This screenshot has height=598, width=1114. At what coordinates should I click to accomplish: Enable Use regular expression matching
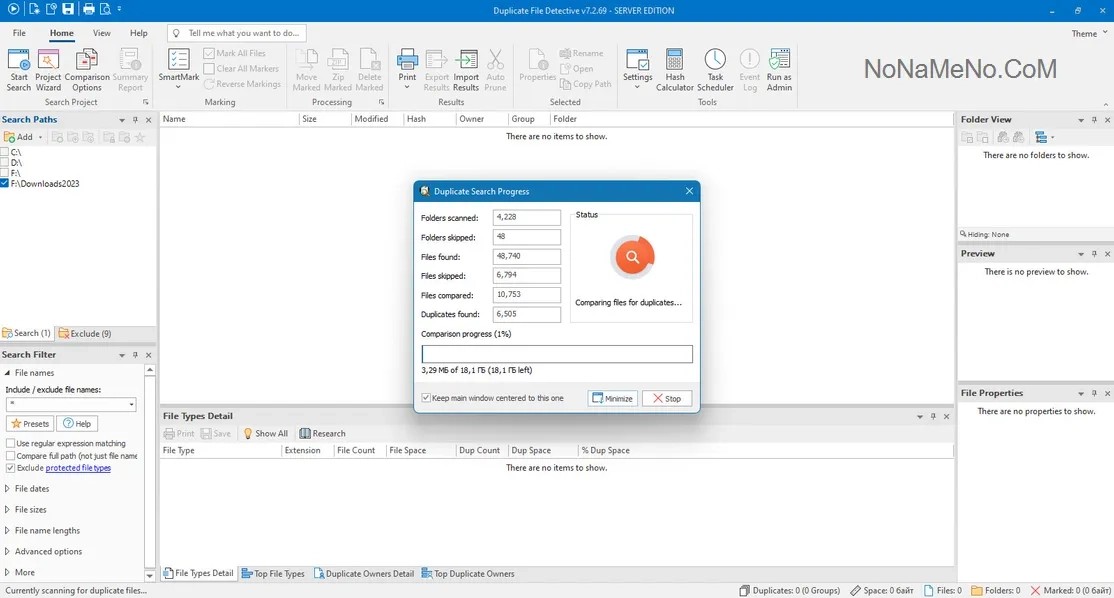(x=10, y=443)
